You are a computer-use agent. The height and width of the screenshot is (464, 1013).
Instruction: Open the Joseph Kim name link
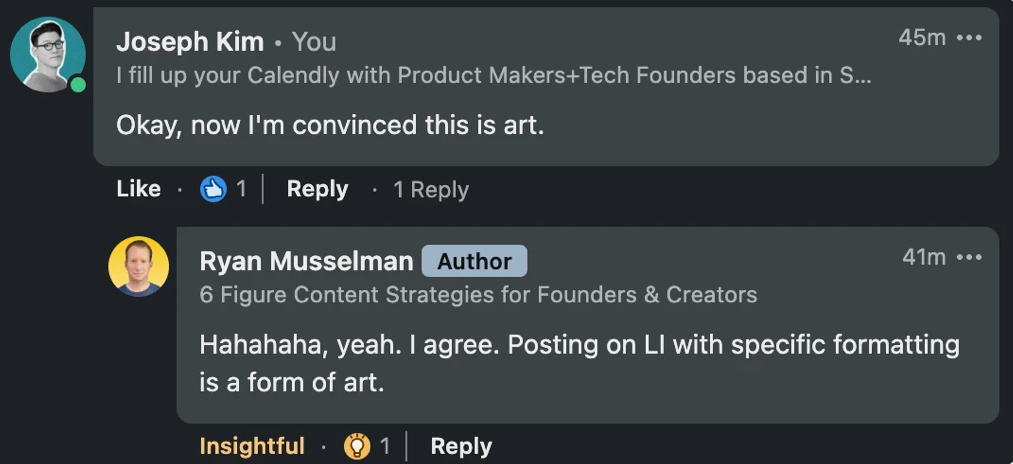click(190, 41)
